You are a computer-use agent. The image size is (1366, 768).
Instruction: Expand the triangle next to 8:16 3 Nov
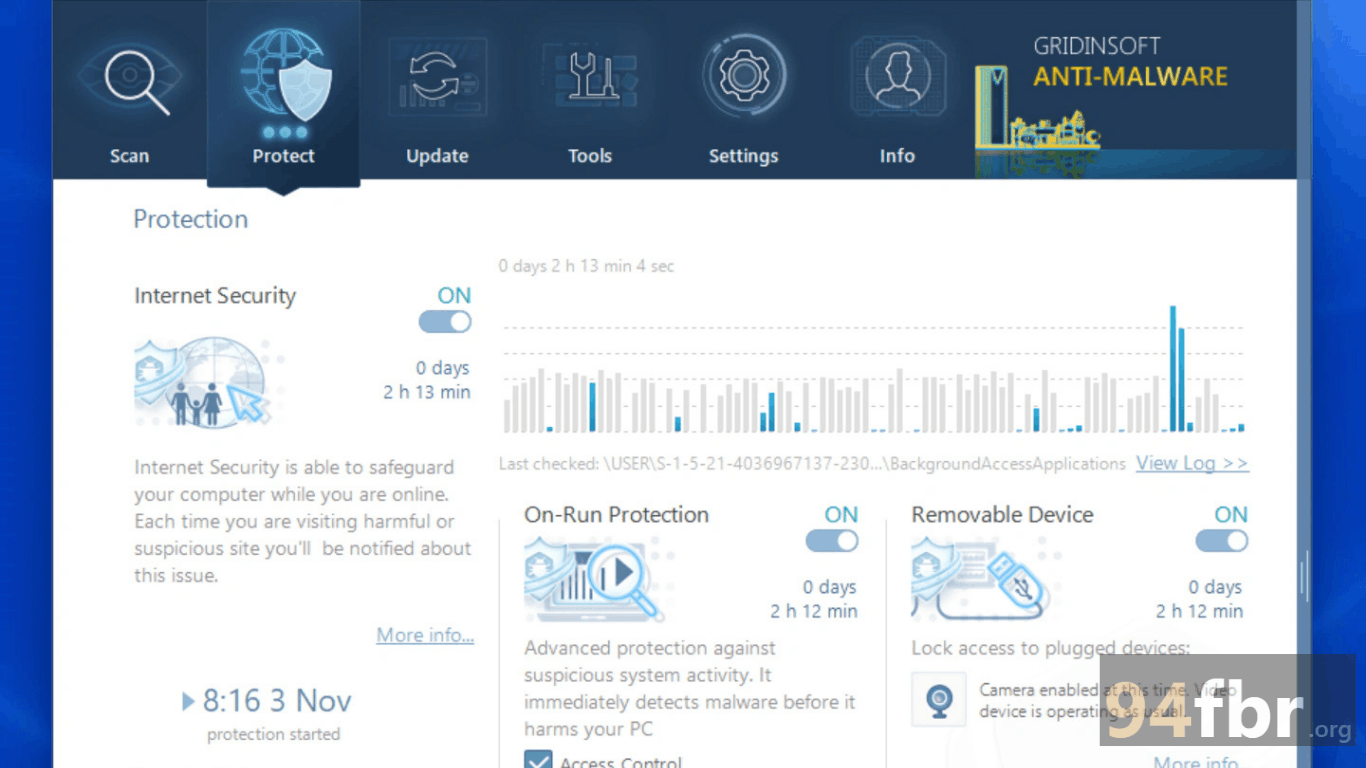tap(188, 702)
